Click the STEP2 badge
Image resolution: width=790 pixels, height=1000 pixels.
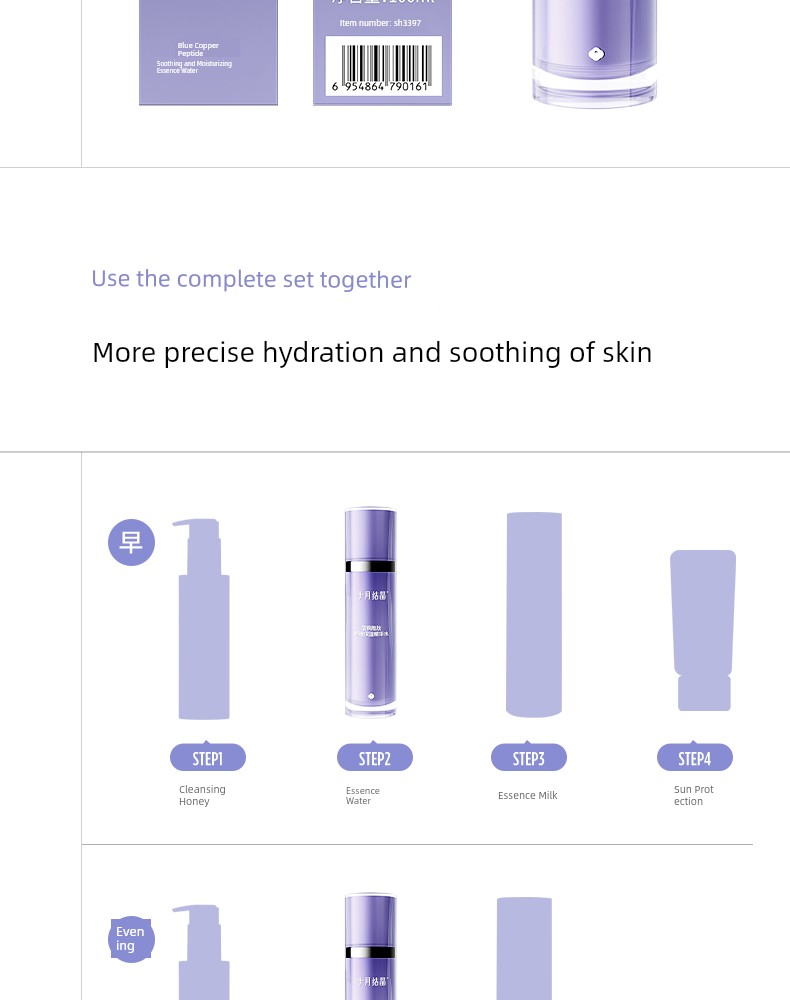(375, 757)
